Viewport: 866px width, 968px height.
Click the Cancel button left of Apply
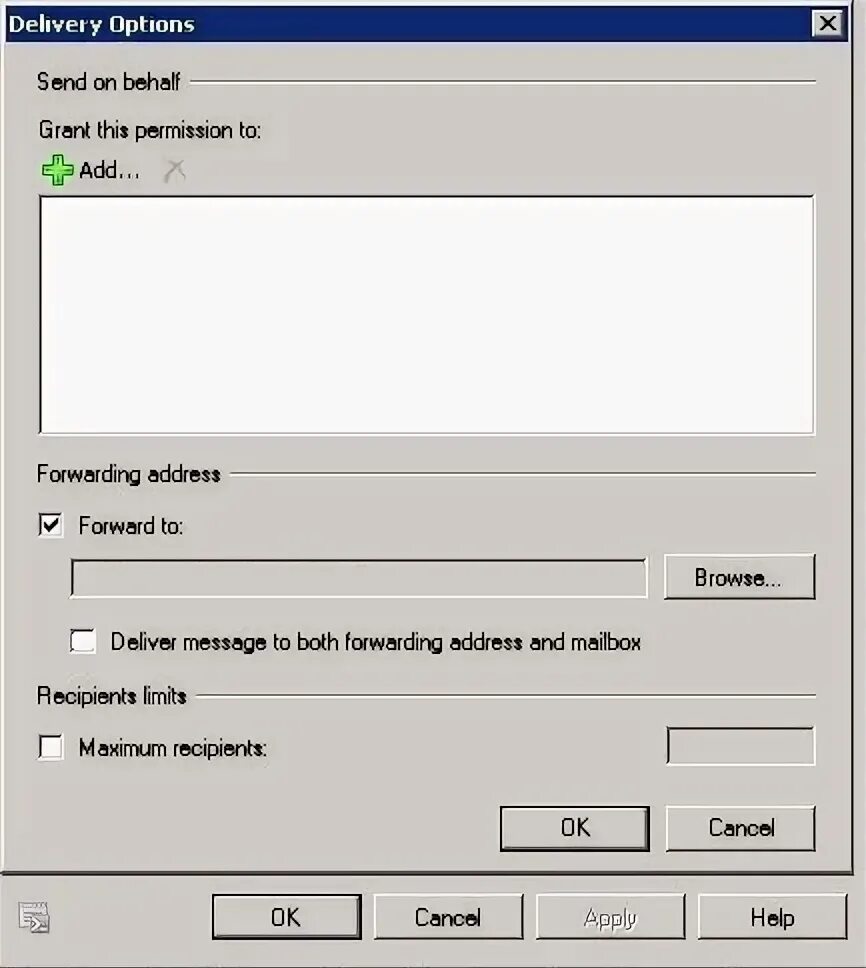click(x=448, y=917)
